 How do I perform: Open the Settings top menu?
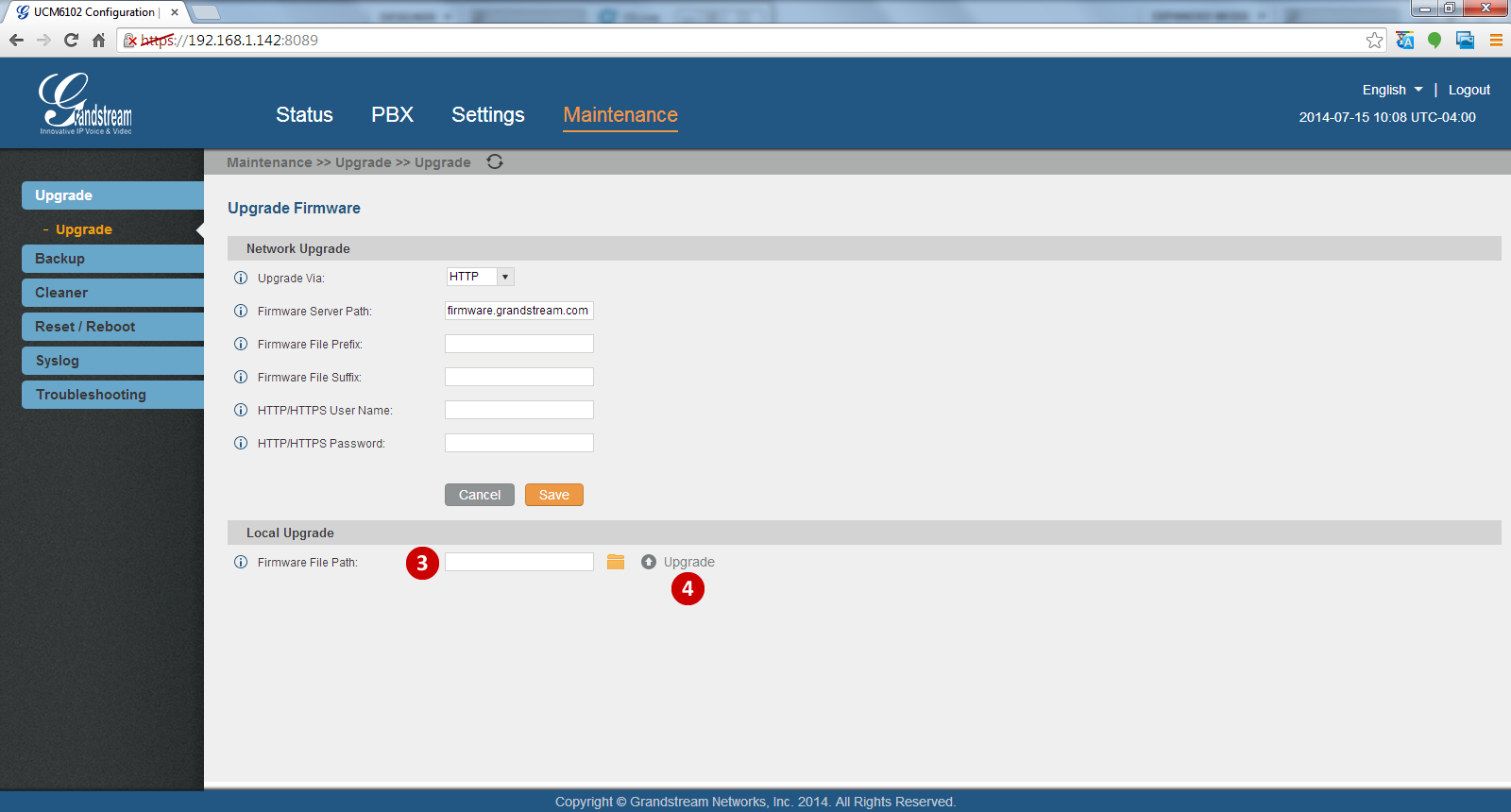487,115
